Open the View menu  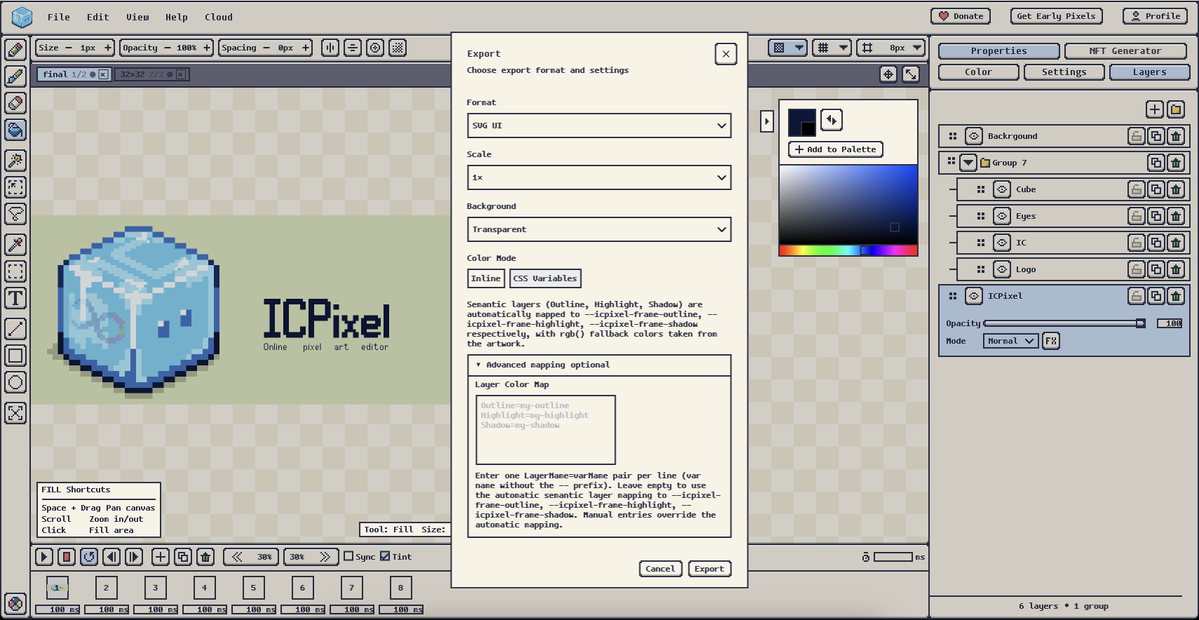[x=138, y=17]
